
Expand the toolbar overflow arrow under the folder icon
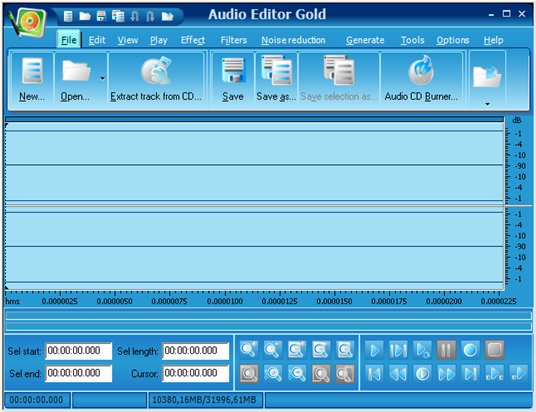[x=487, y=104]
